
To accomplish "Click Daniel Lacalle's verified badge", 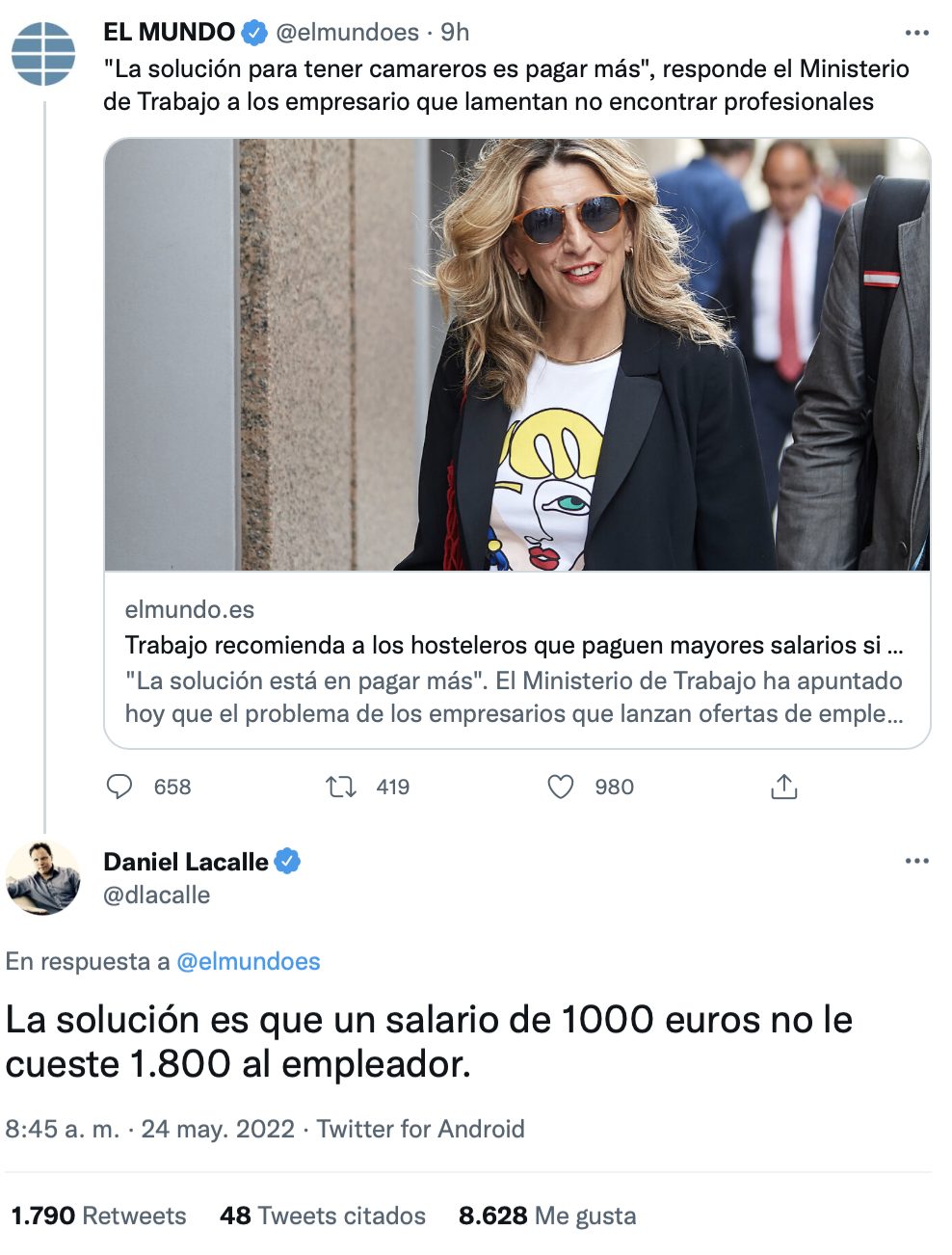I will point(287,861).
